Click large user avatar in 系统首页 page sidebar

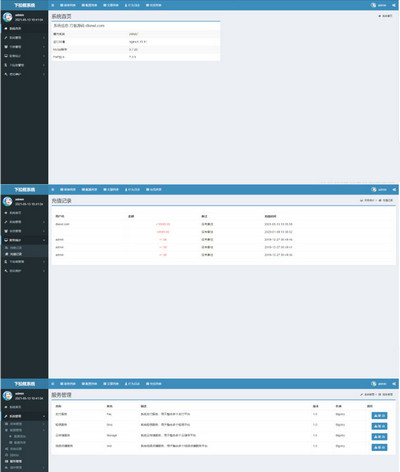click(x=8, y=17)
